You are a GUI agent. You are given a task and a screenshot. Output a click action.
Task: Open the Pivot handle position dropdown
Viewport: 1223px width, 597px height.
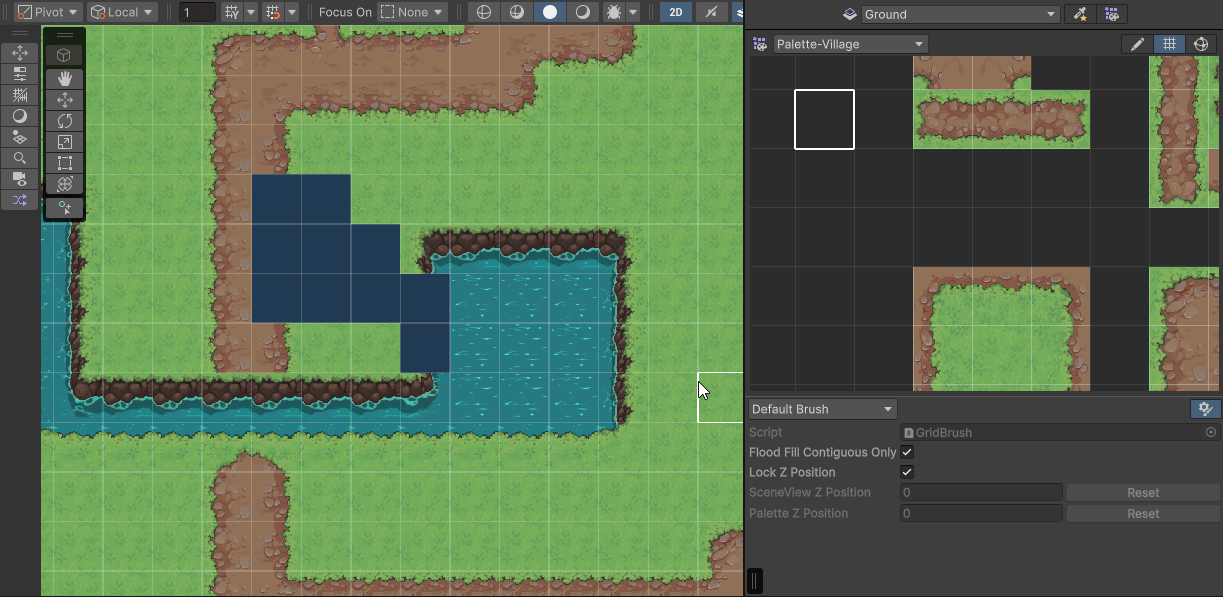[47, 12]
